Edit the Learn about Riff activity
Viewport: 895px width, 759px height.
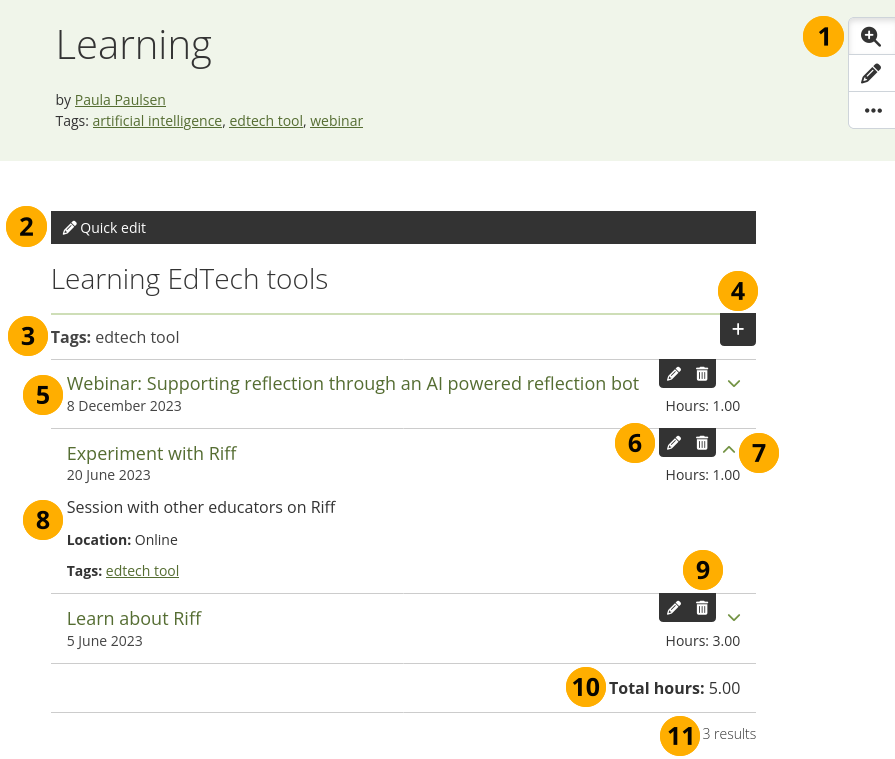point(674,608)
